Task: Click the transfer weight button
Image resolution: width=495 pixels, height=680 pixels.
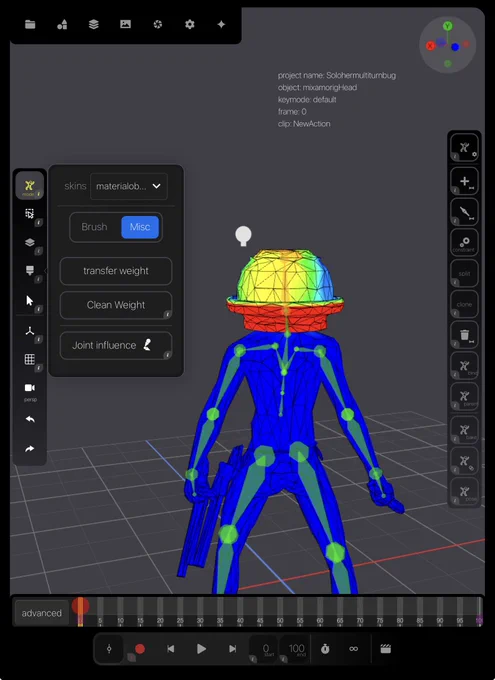Action: [116, 271]
